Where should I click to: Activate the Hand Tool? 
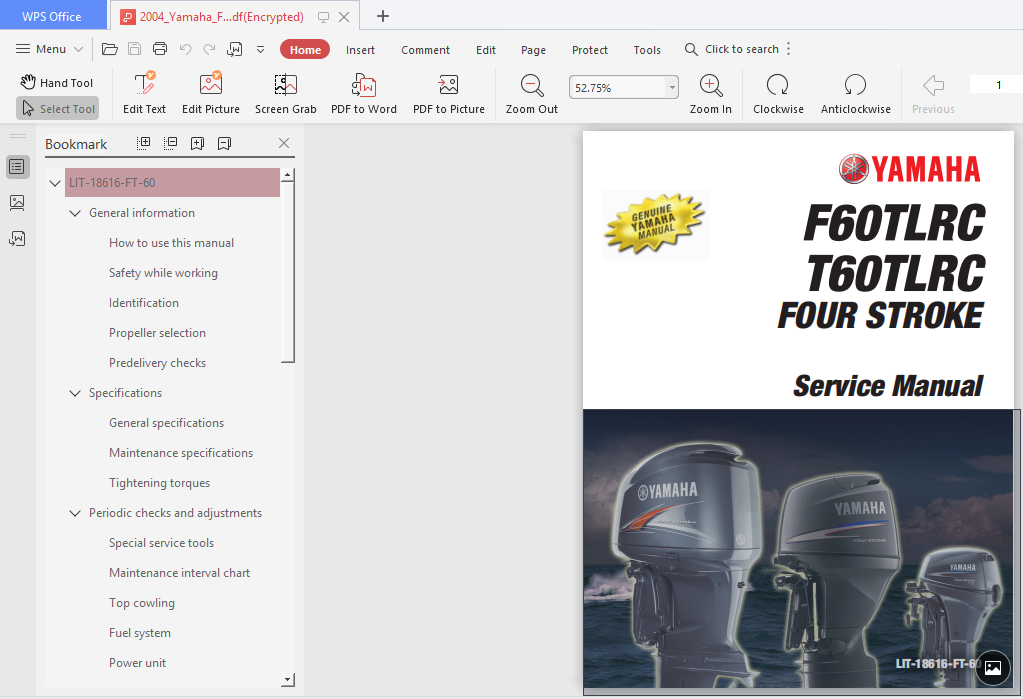[57, 82]
